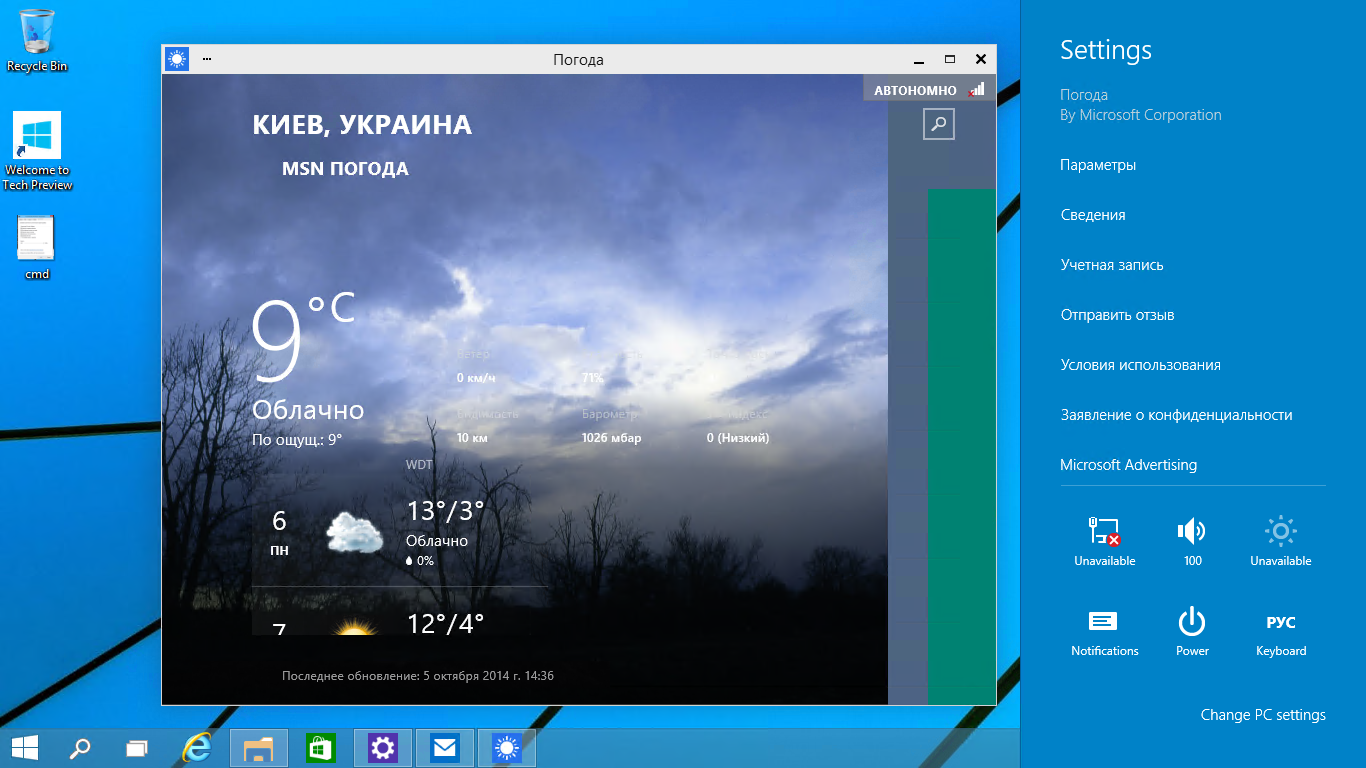Click the 13°/3° forecast temperature
The image size is (1366, 768).
coord(445,511)
